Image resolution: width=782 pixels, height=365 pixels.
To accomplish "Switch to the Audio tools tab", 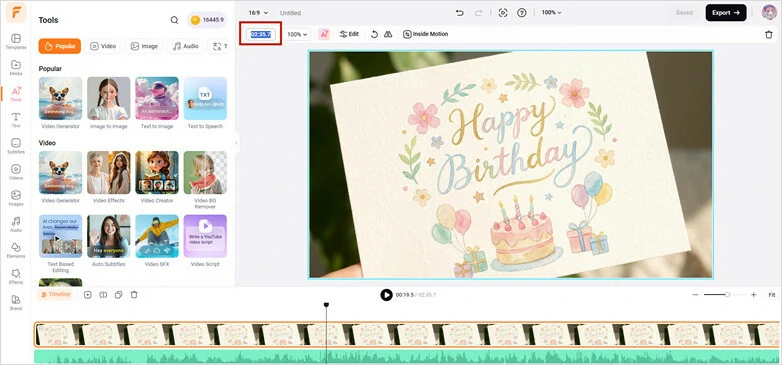I will (185, 46).
